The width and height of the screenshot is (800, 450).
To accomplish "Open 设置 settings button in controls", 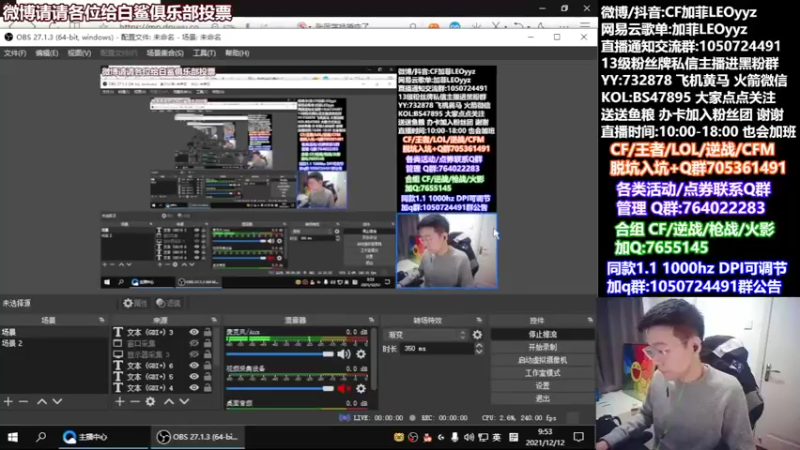I will [542, 386].
